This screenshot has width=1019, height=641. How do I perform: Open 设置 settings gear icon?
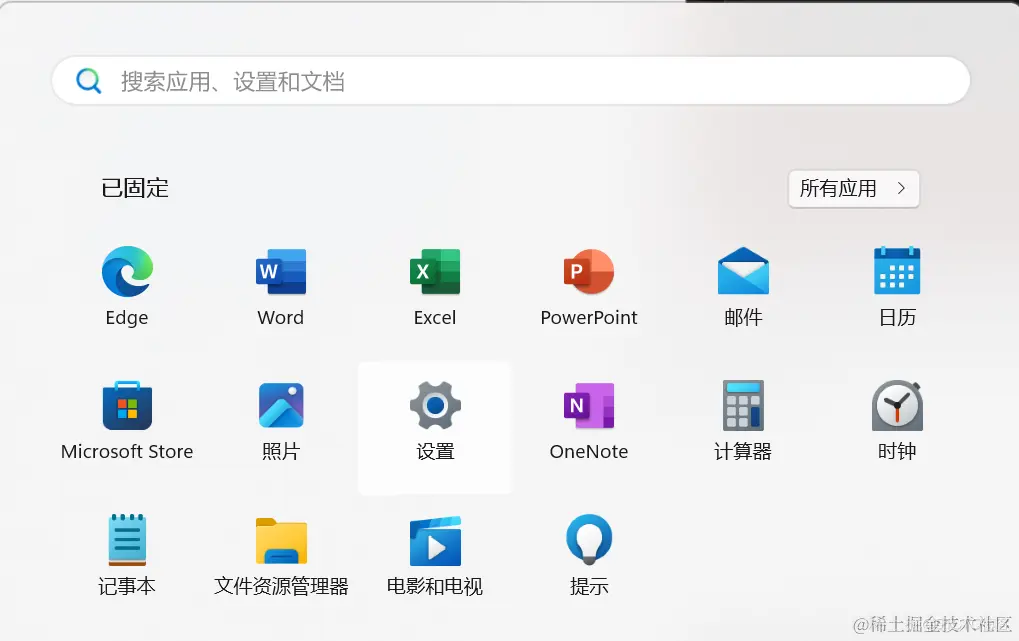click(x=435, y=406)
